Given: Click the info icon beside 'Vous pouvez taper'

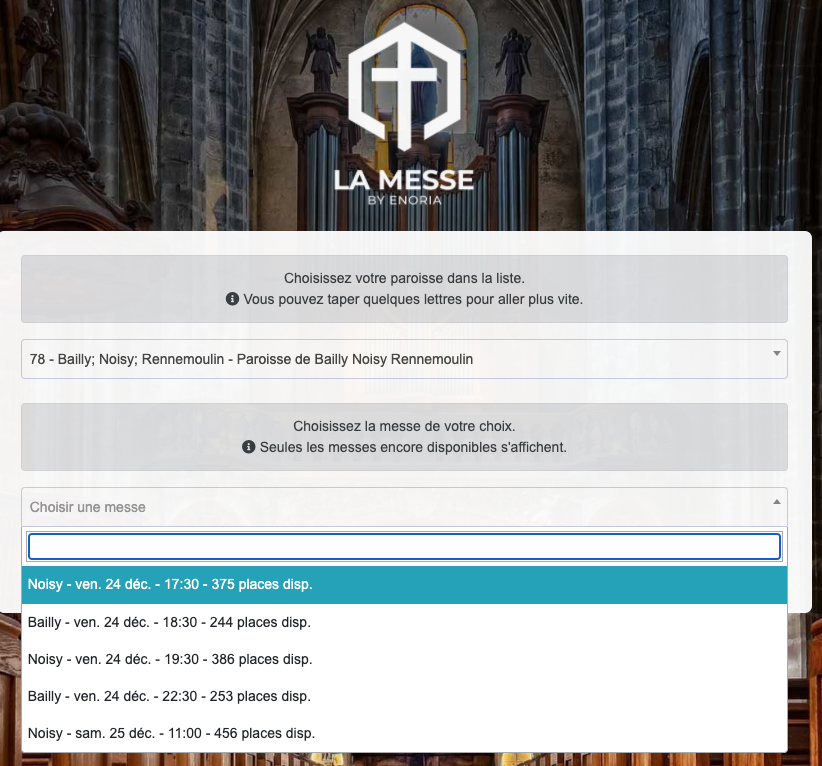Looking at the screenshot, I should [x=232, y=299].
